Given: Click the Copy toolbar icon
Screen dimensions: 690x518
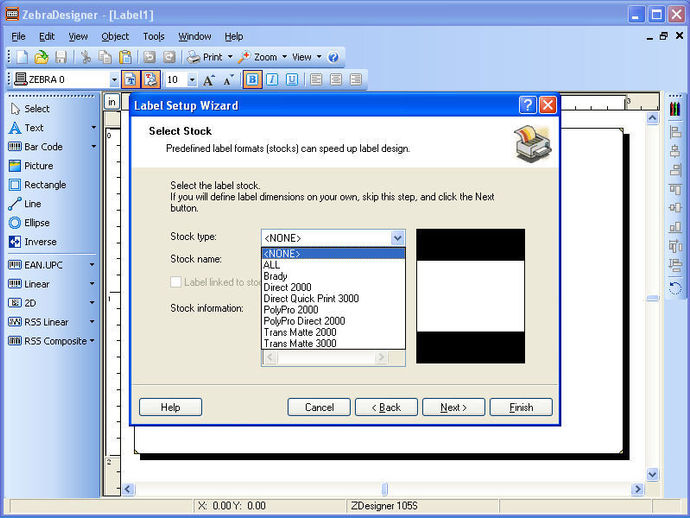Looking at the screenshot, I should [x=105, y=57].
